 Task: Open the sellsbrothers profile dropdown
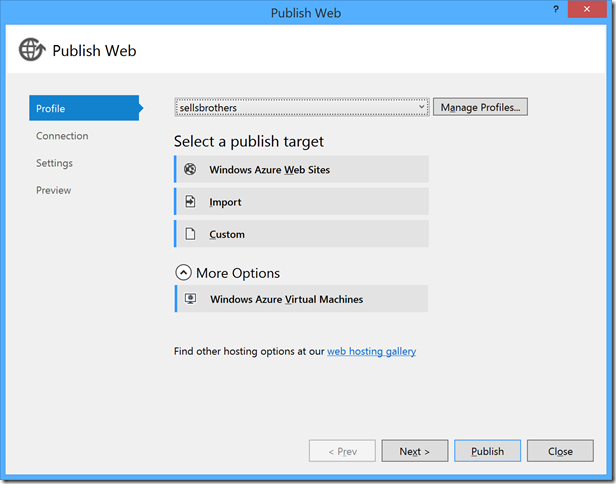click(x=301, y=107)
